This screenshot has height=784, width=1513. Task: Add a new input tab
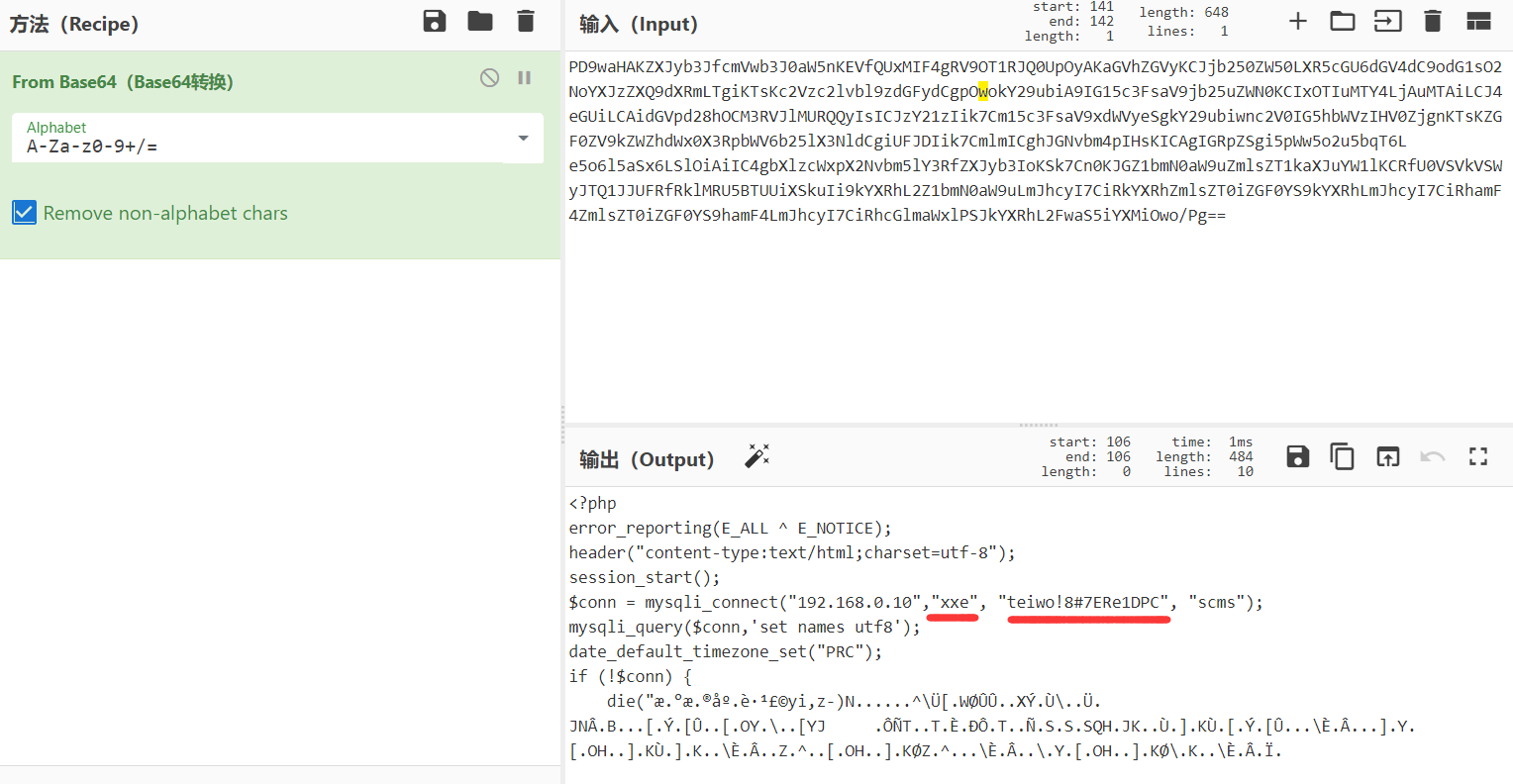pos(1298,21)
